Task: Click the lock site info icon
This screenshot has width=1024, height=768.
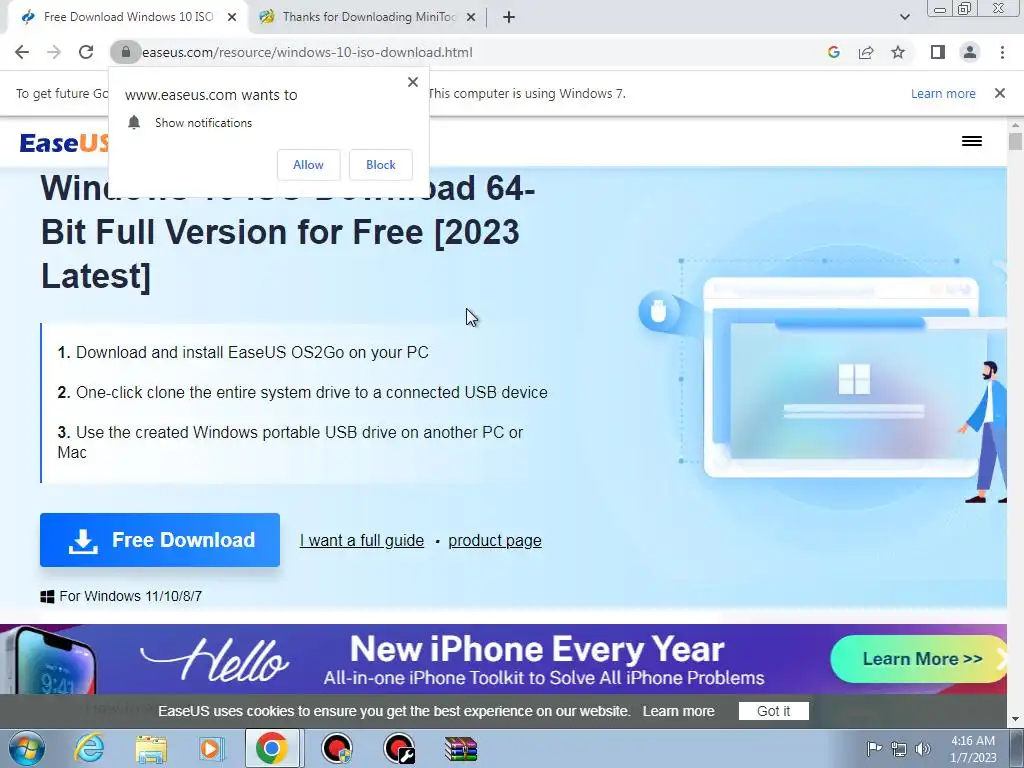Action: [x=126, y=52]
